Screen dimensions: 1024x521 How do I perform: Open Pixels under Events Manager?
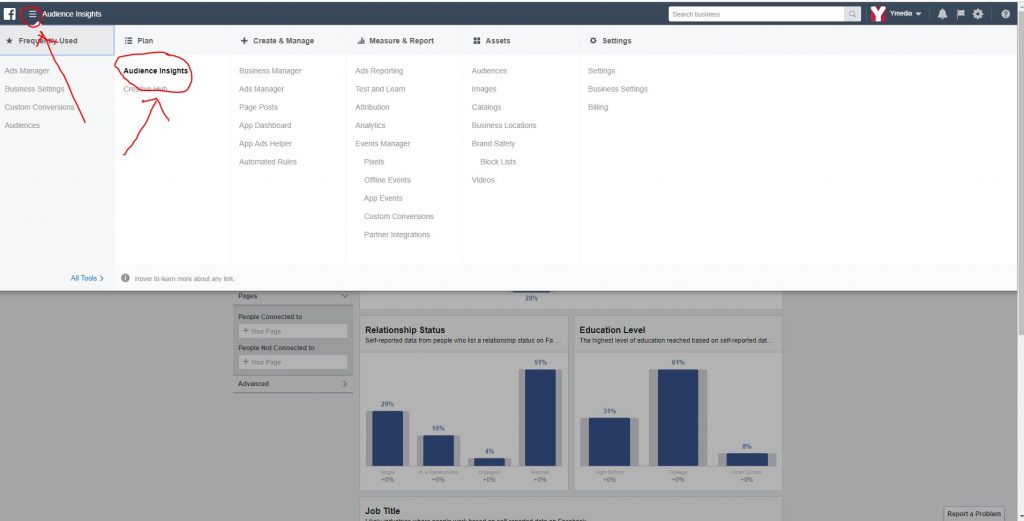coord(374,162)
